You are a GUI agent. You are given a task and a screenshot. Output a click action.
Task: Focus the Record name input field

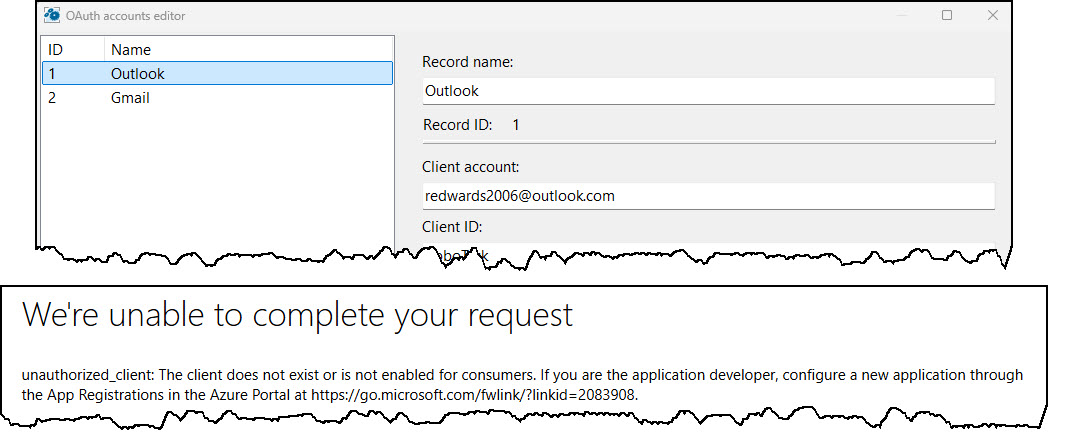(x=708, y=91)
